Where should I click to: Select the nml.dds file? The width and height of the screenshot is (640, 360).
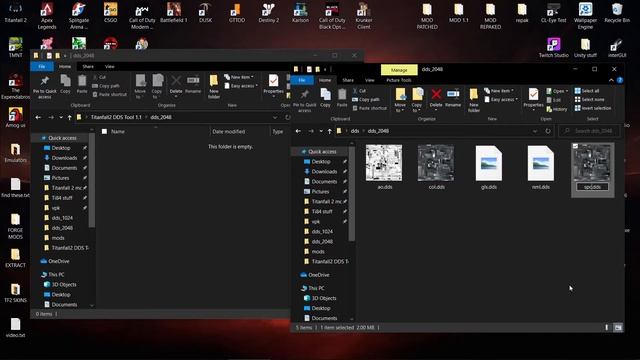coord(541,167)
